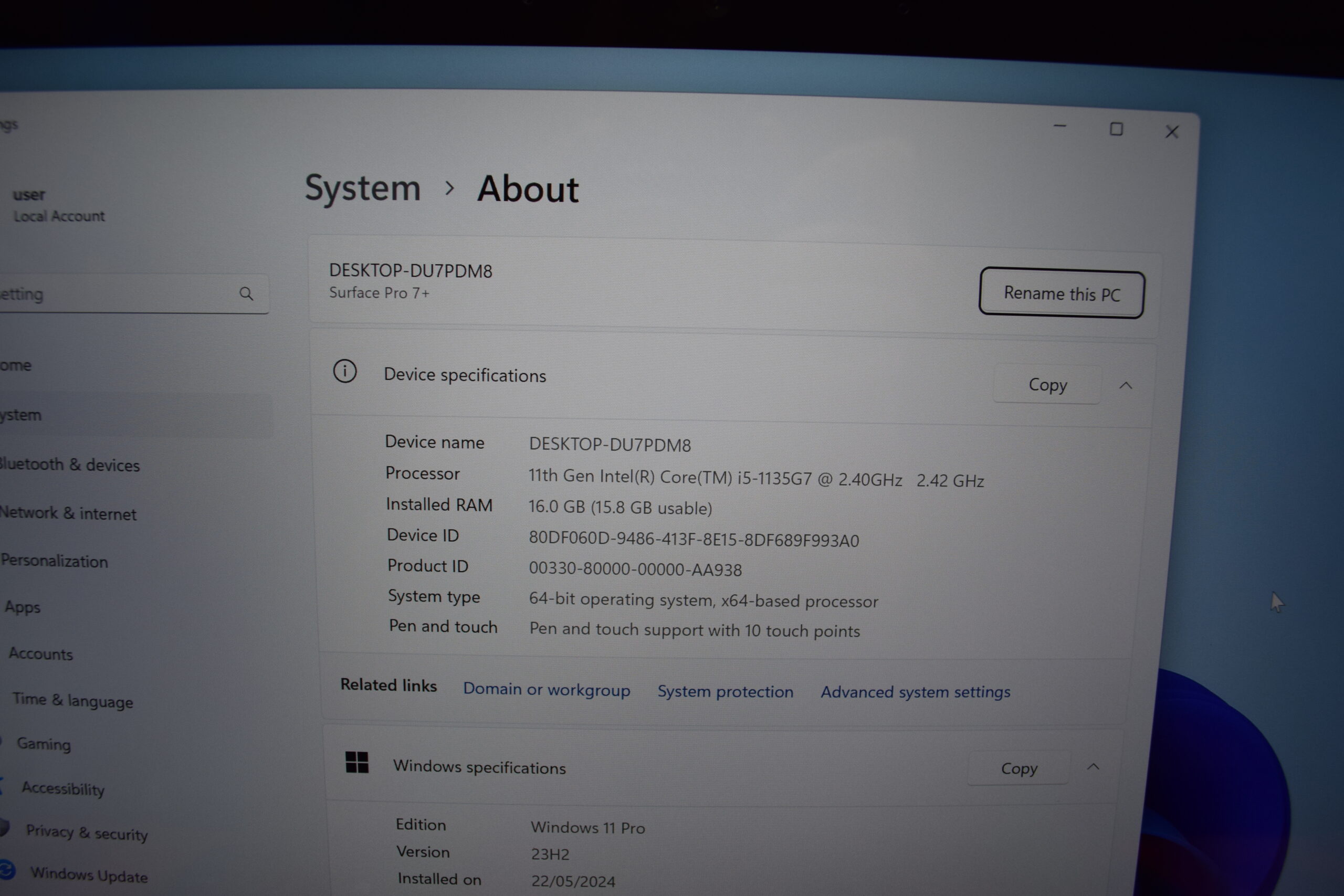Click the Find a setting search box
This screenshot has height=896, width=1344.
click(134, 294)
